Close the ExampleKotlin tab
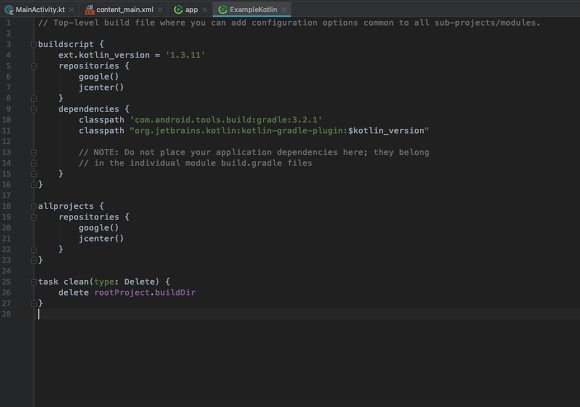 (284, 10)
